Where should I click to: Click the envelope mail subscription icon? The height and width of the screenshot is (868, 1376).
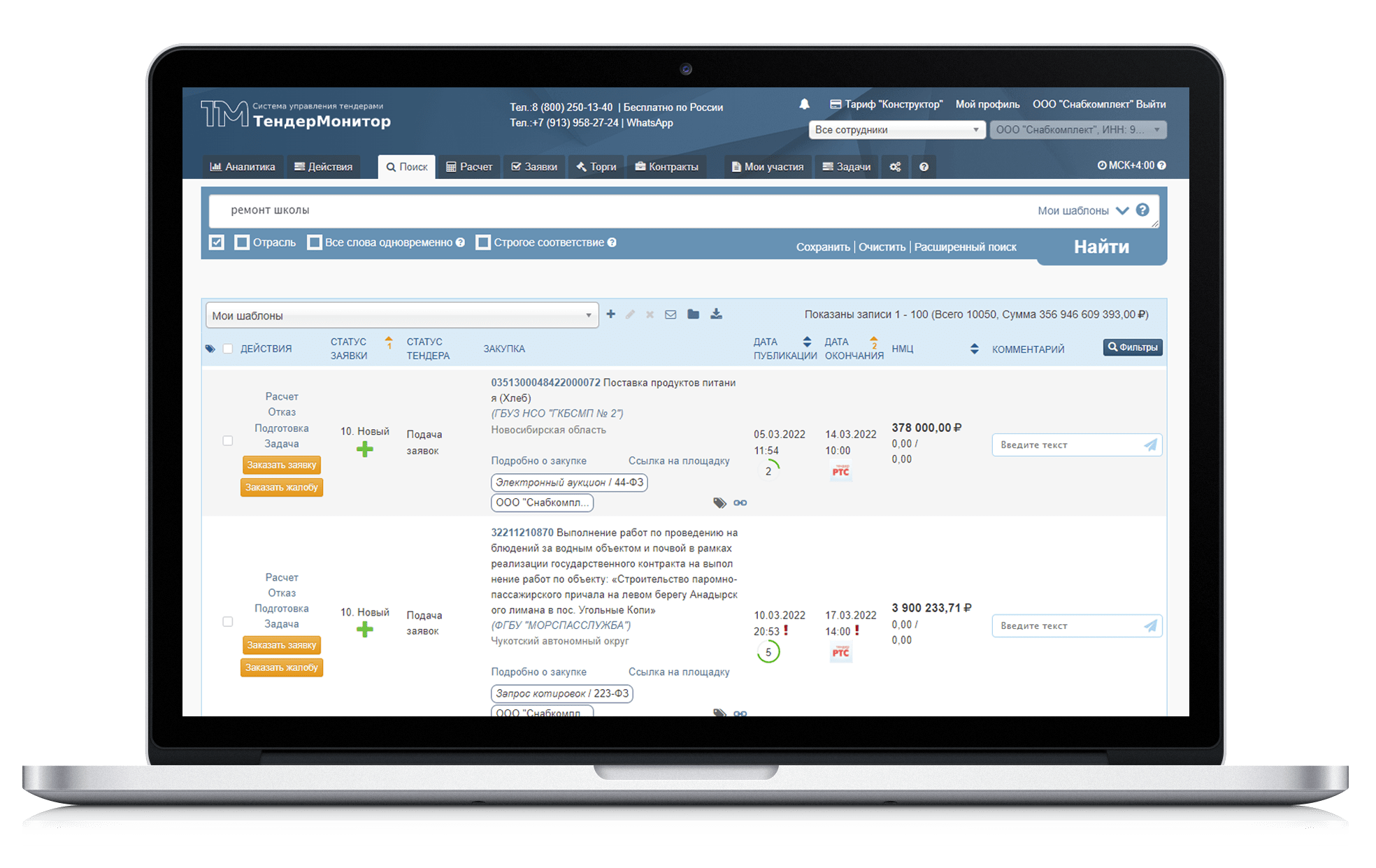coord(671,314)
